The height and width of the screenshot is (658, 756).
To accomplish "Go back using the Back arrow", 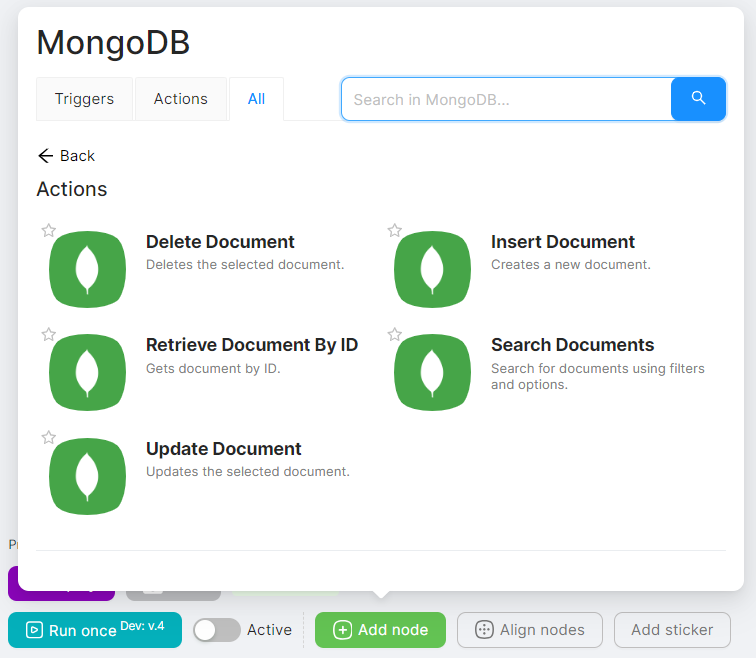I will (45, 156).
